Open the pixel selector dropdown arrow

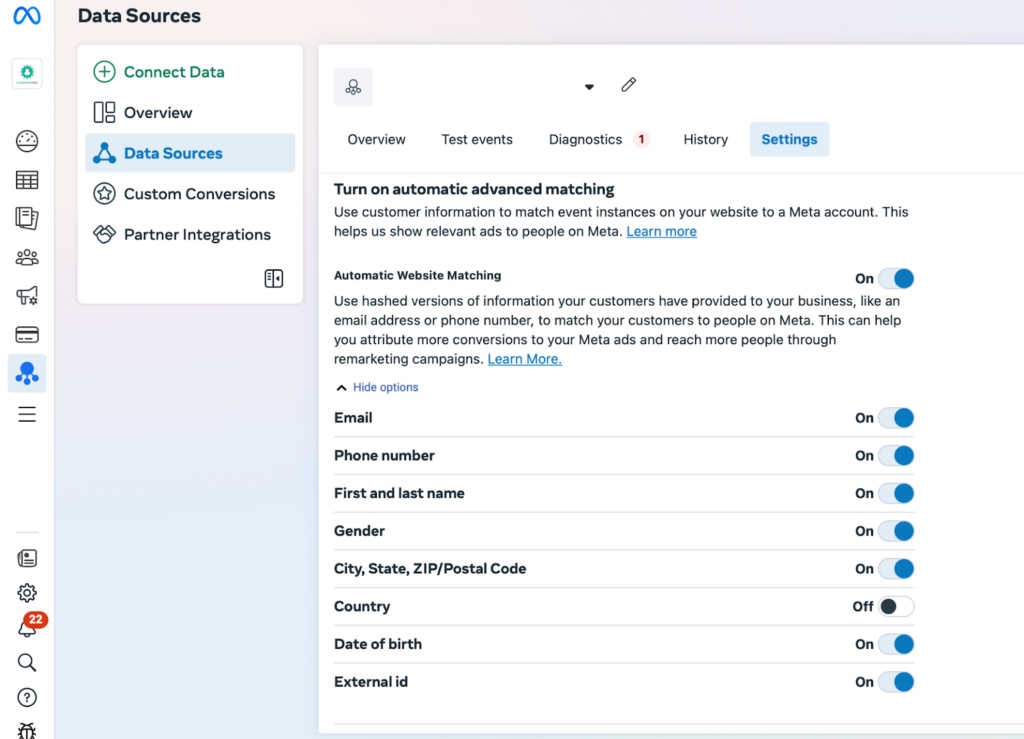click(588, 87)
